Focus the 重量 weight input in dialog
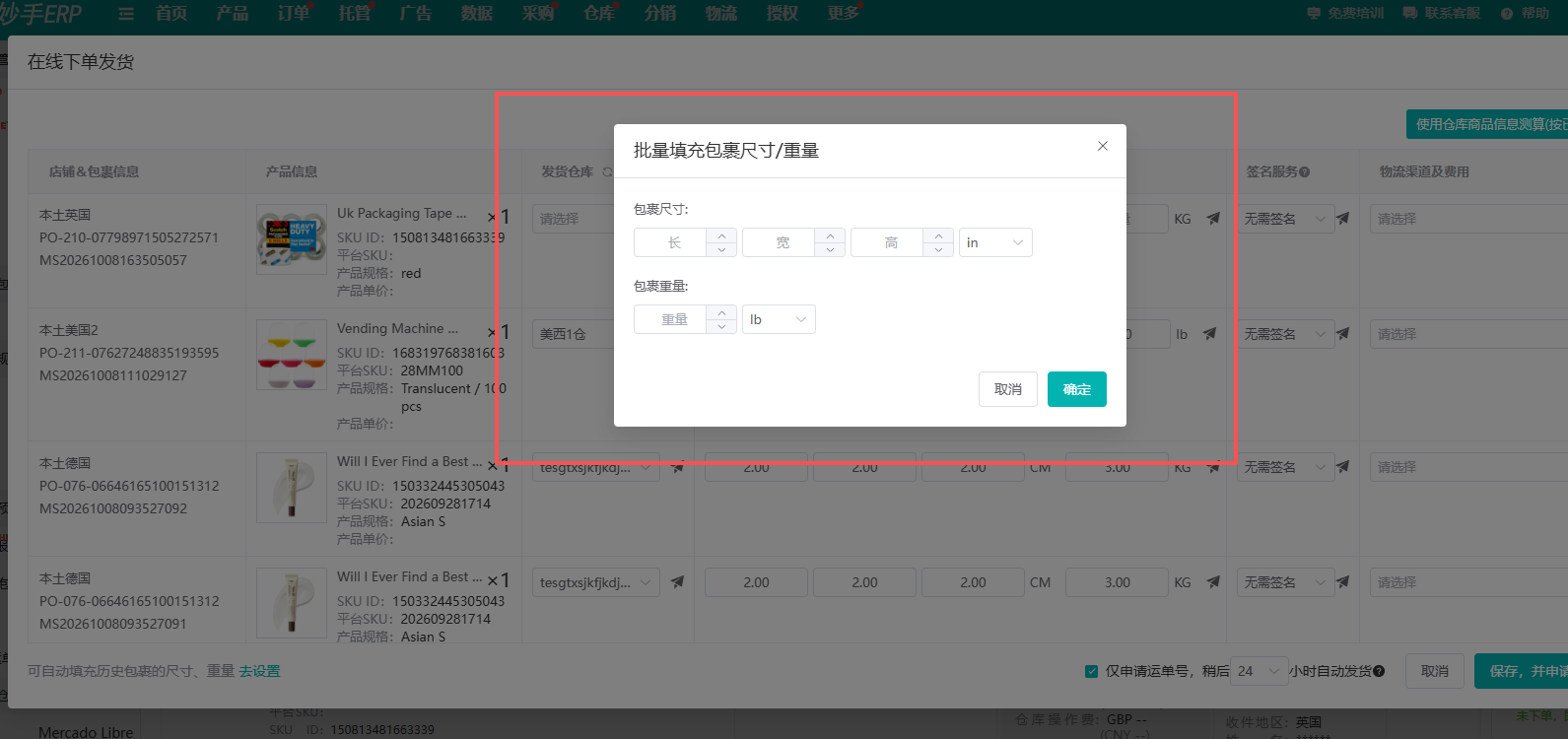 [x=670, y=319]
